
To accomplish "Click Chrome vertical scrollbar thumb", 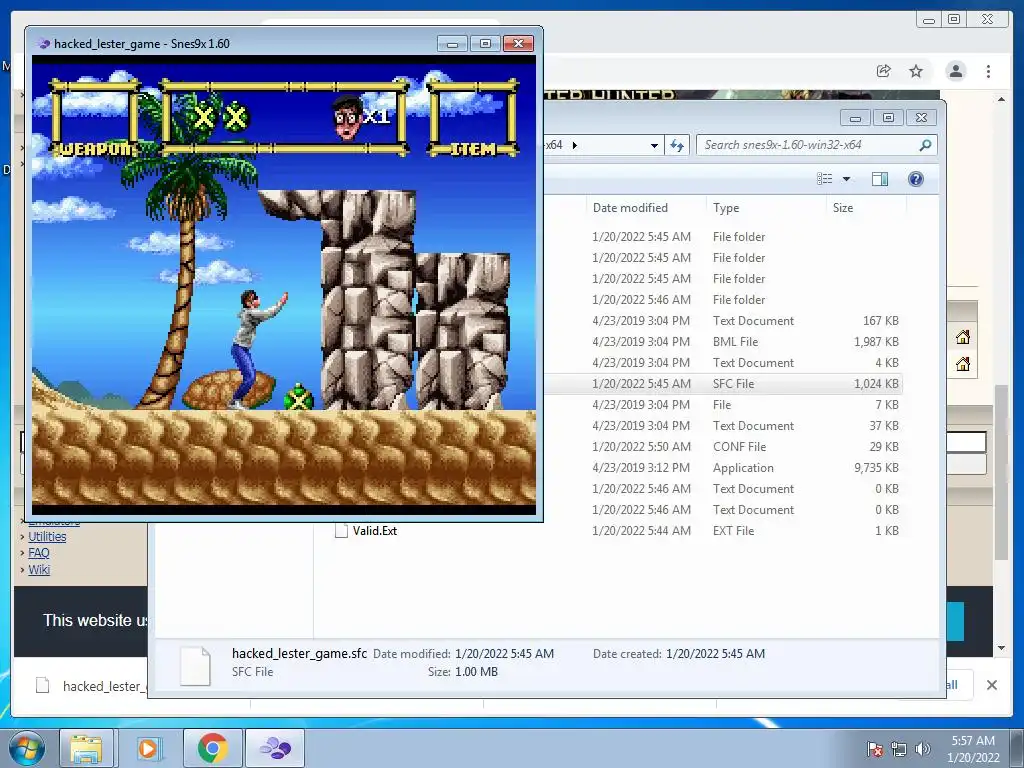I will [1002, 472].
